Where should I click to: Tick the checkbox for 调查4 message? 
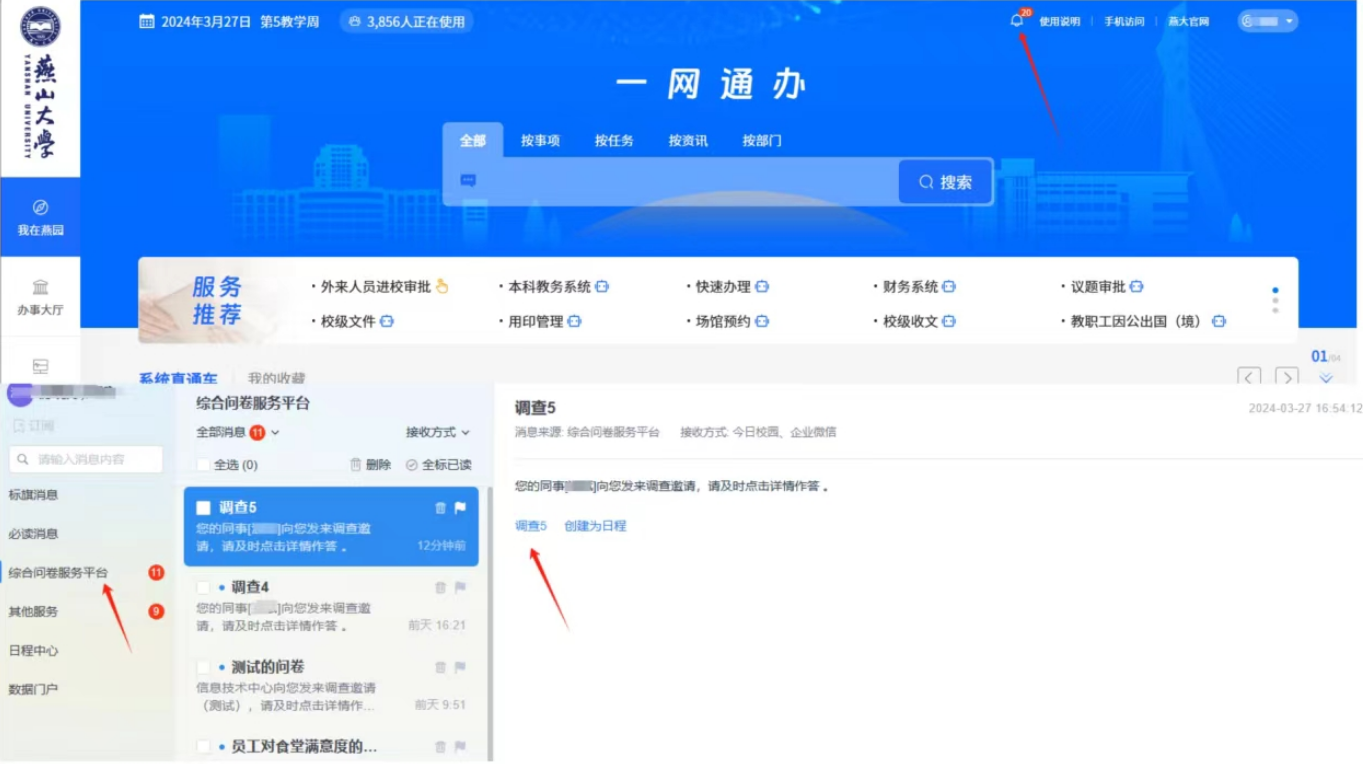[x=204, y=587]
